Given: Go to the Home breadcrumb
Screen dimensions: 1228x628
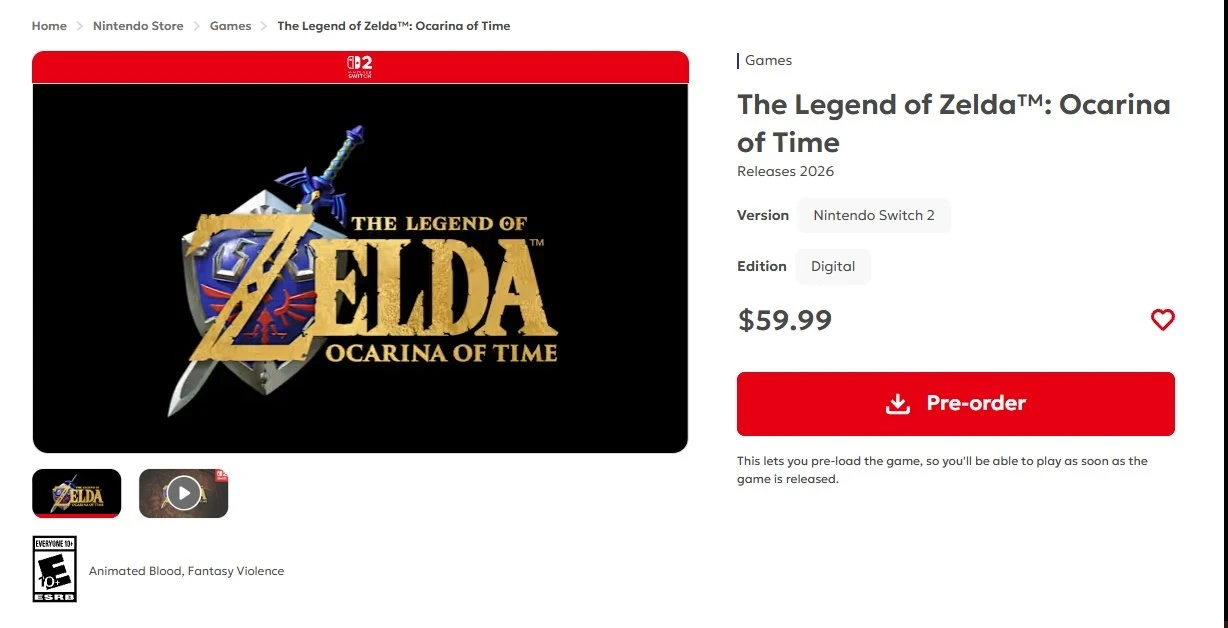Looking at the screenshot, I should [49, 26].
